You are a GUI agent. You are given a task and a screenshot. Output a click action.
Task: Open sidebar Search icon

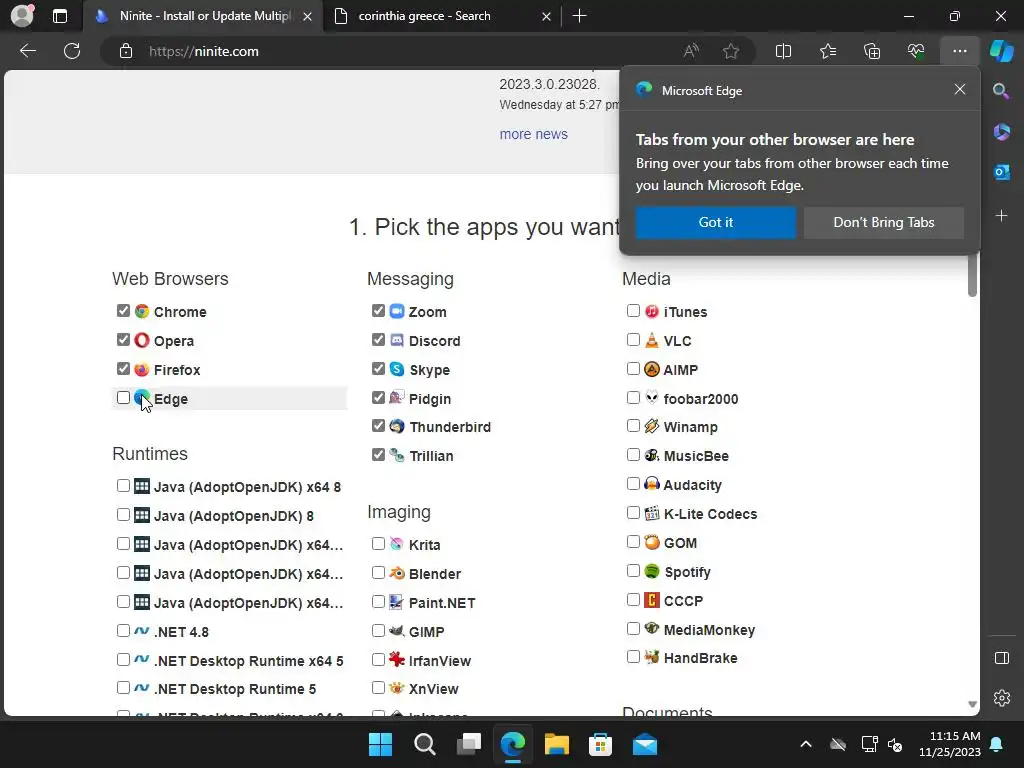tap(1001, 91)
